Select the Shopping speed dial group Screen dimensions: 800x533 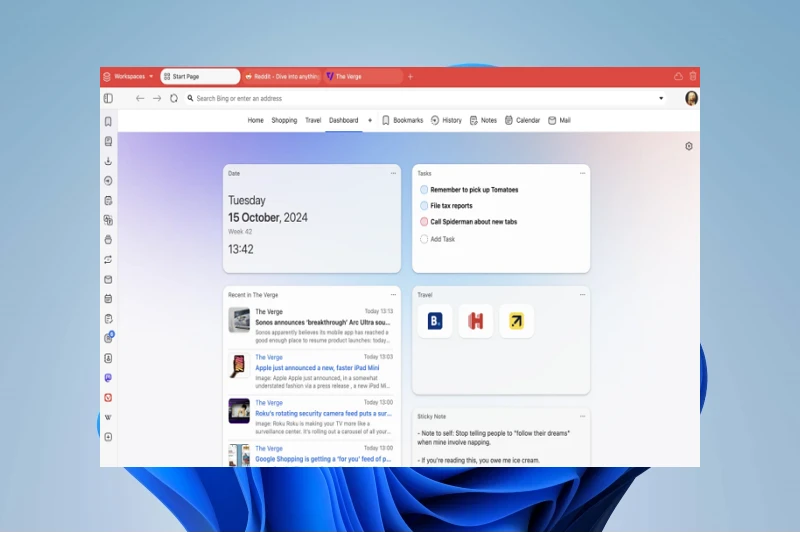pyautogui.click(x=284, y=120)
